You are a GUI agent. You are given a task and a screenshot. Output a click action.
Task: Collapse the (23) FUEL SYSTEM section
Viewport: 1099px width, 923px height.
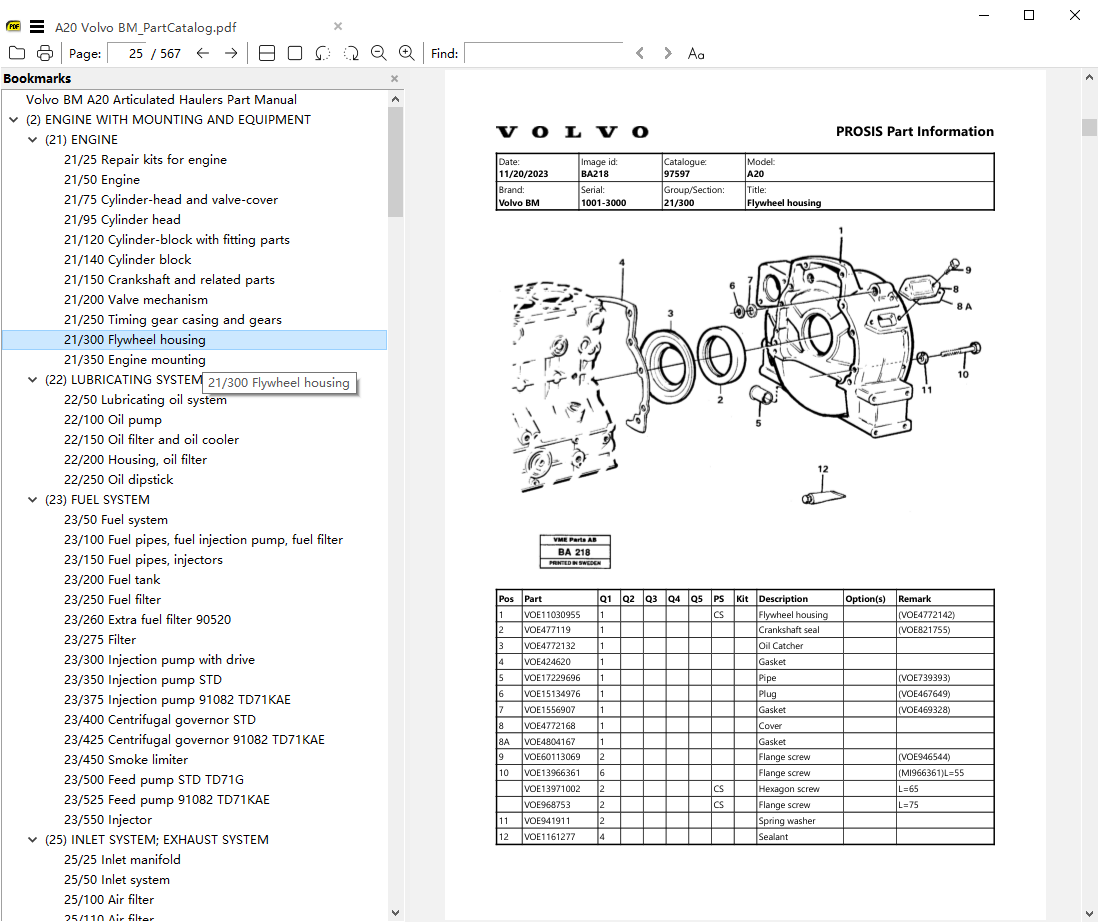click(x=32, y=500)
